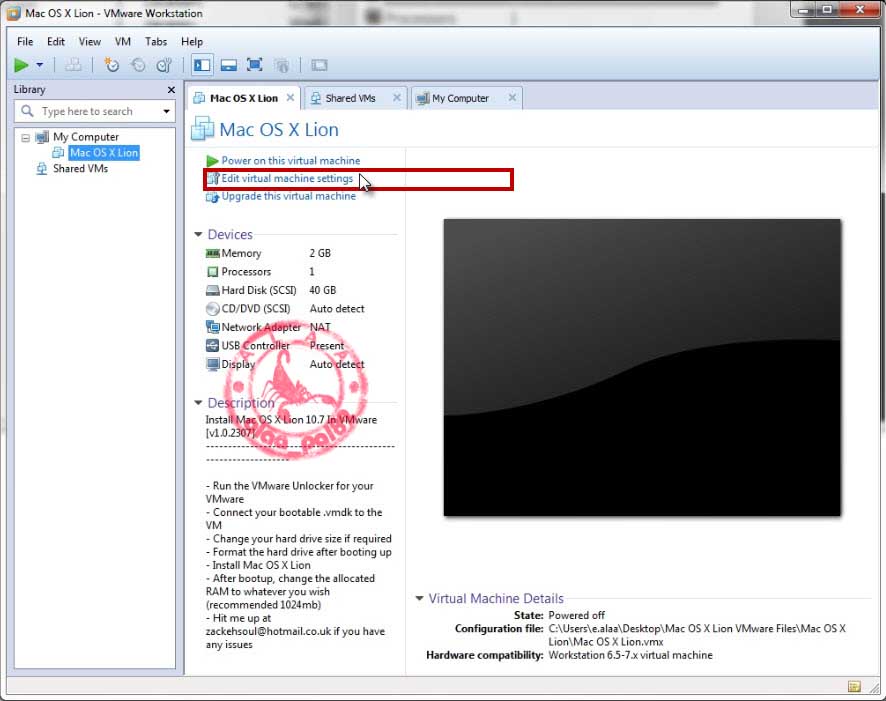
Task: Open the Library search options dropdown
Action: click(x=166, y=111)
